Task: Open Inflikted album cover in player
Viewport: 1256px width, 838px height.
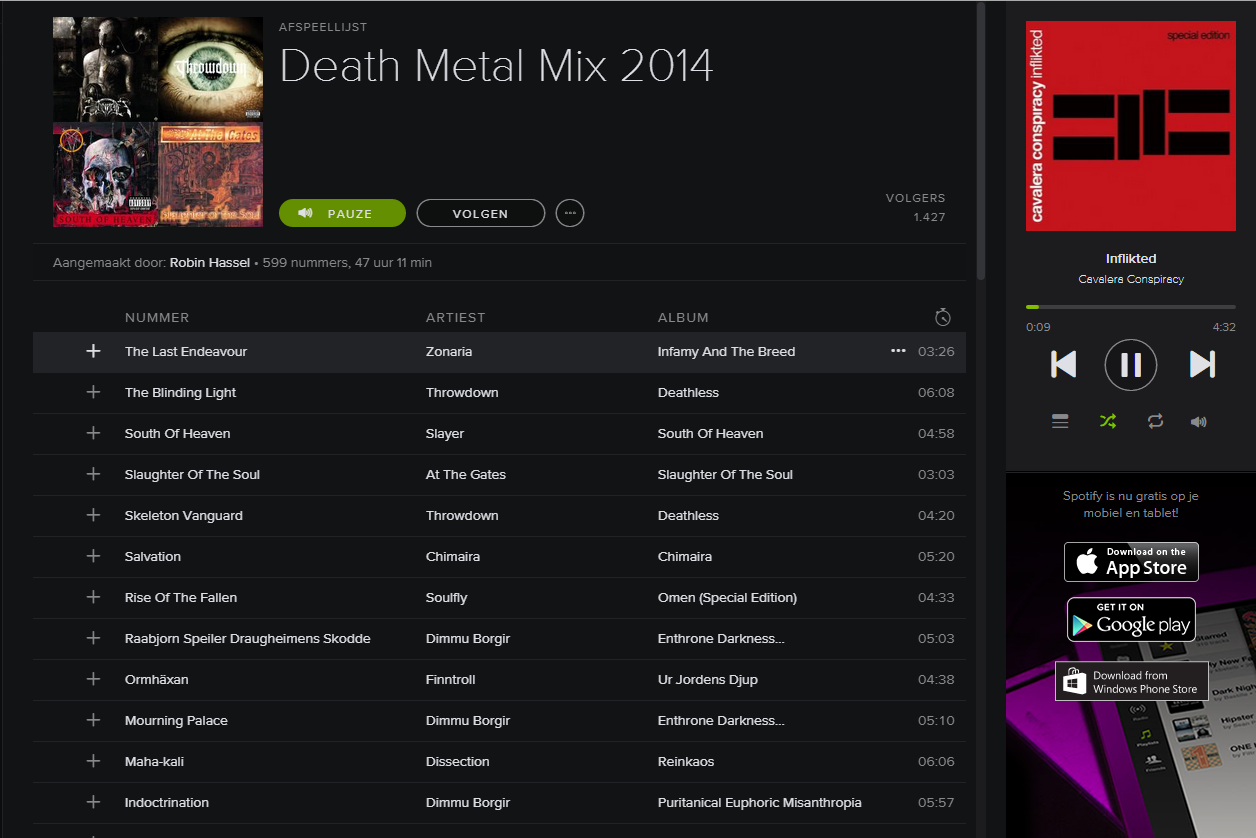Action: (1131, 125)
